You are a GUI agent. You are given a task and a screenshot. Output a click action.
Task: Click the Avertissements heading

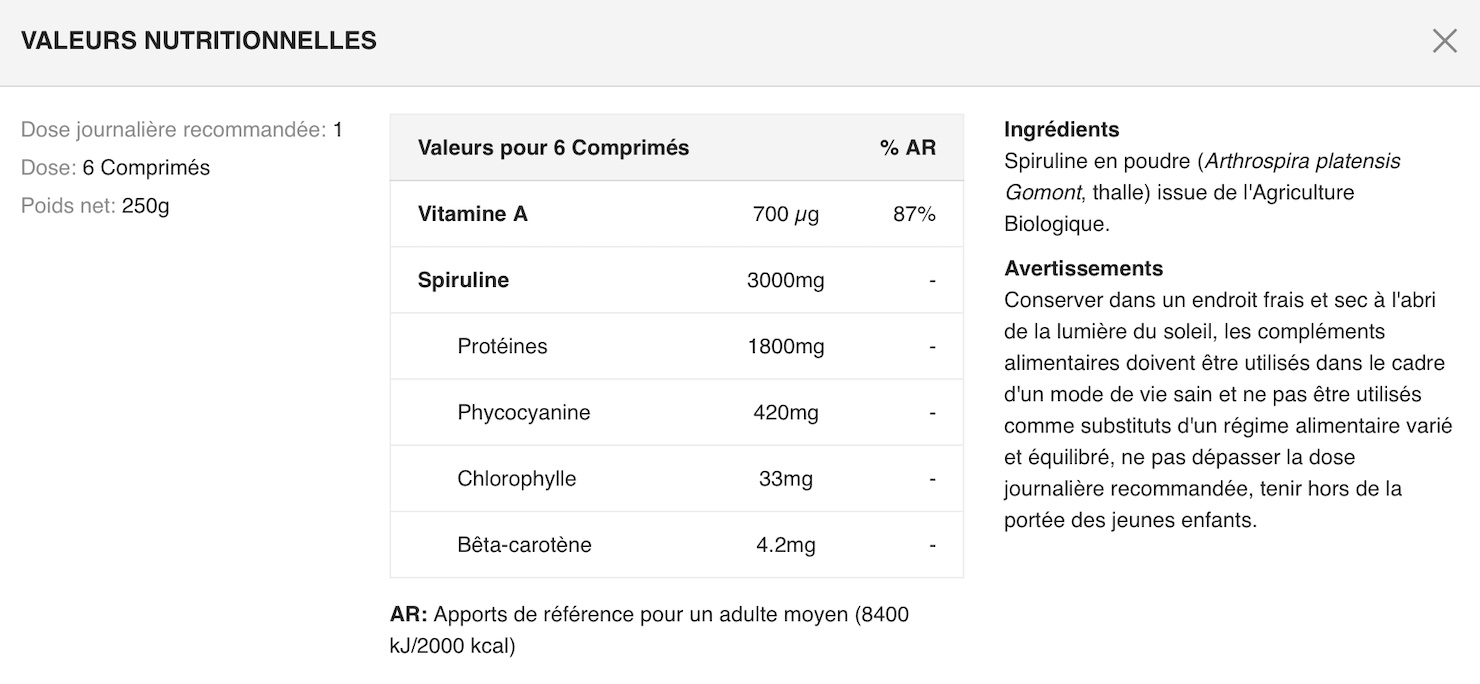(x=1083, y=269)
